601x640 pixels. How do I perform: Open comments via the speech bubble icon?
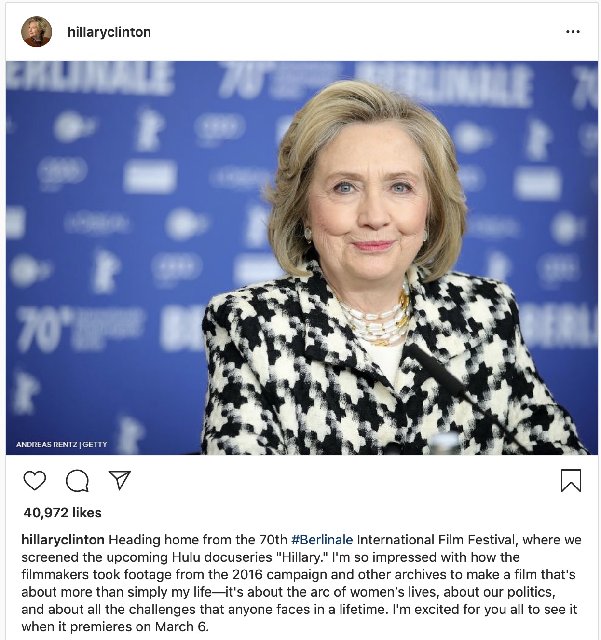77,480
